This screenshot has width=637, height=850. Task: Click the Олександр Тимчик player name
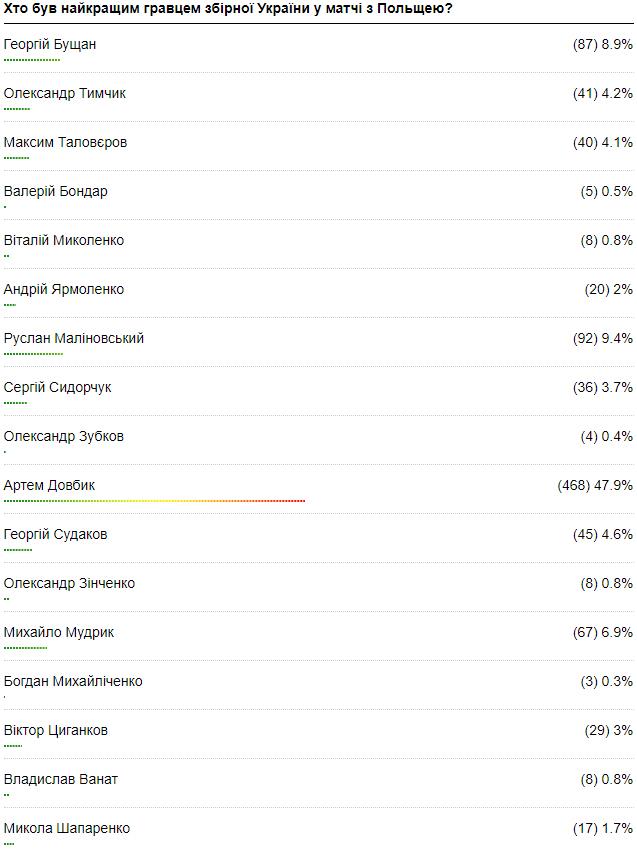tap(65, 94)
